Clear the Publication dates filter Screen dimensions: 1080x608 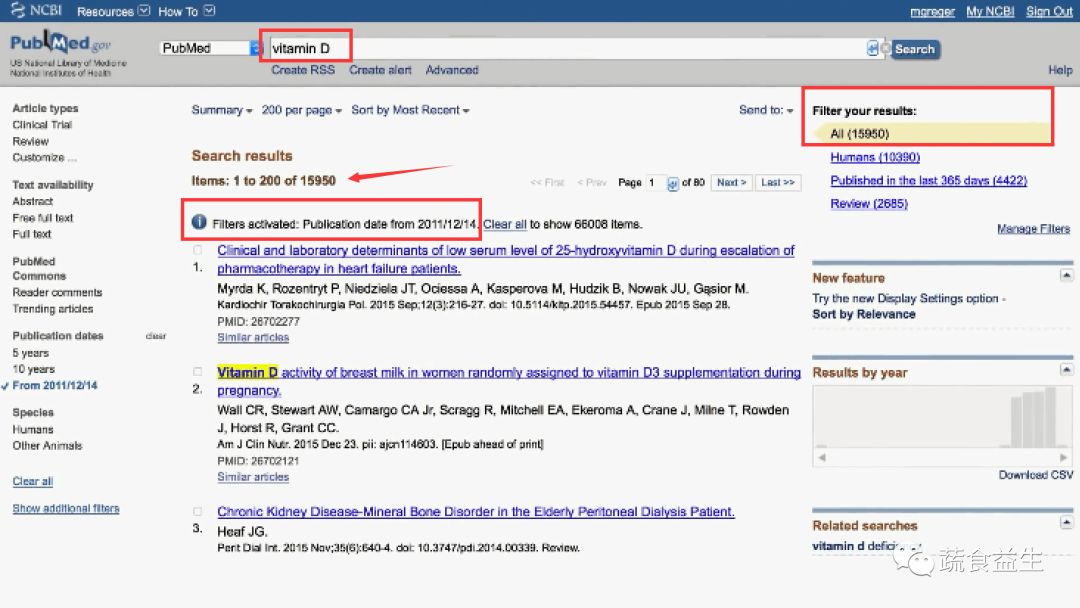click(x=156, y=336)
